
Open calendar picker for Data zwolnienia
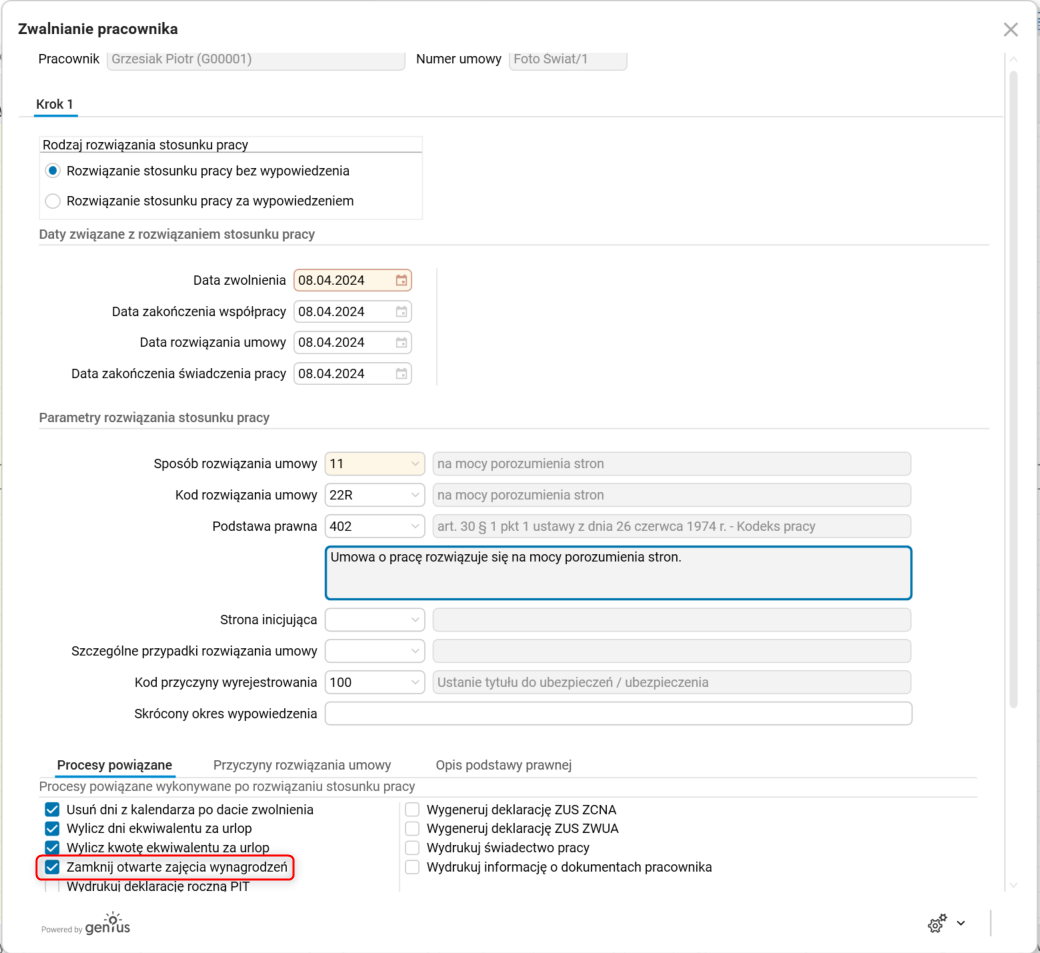point(401,280)
